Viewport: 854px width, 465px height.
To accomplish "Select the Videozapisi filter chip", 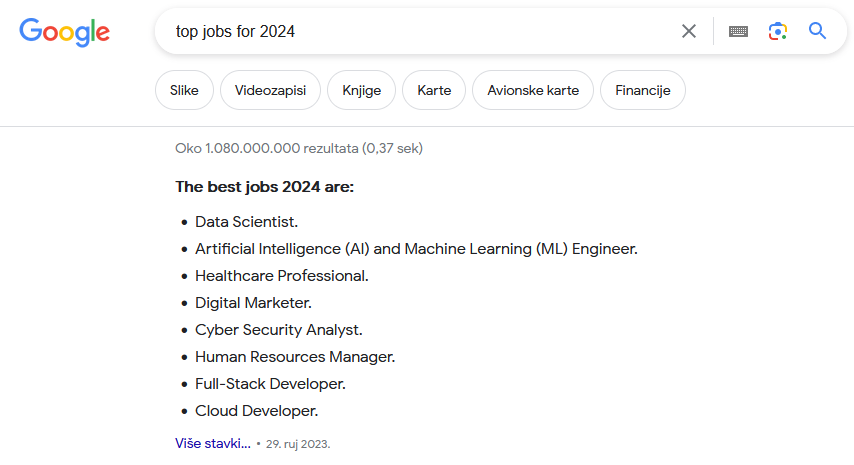I will [x=270, y=90].
